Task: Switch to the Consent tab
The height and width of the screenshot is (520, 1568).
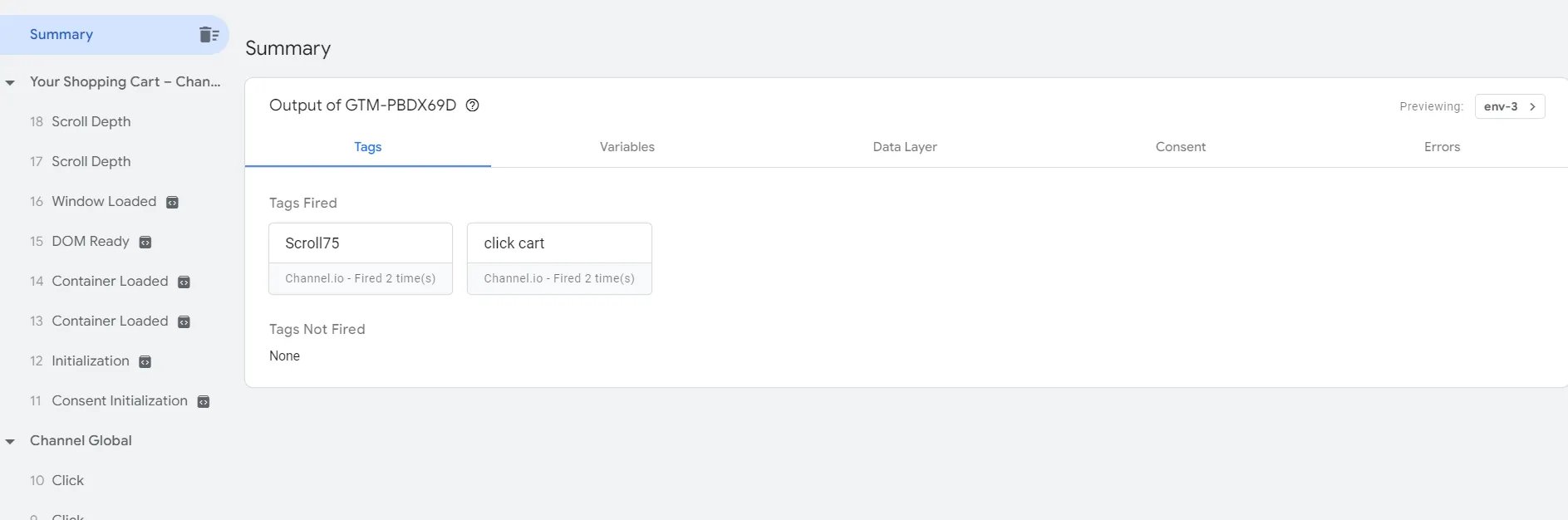Action: point(1180,147)
